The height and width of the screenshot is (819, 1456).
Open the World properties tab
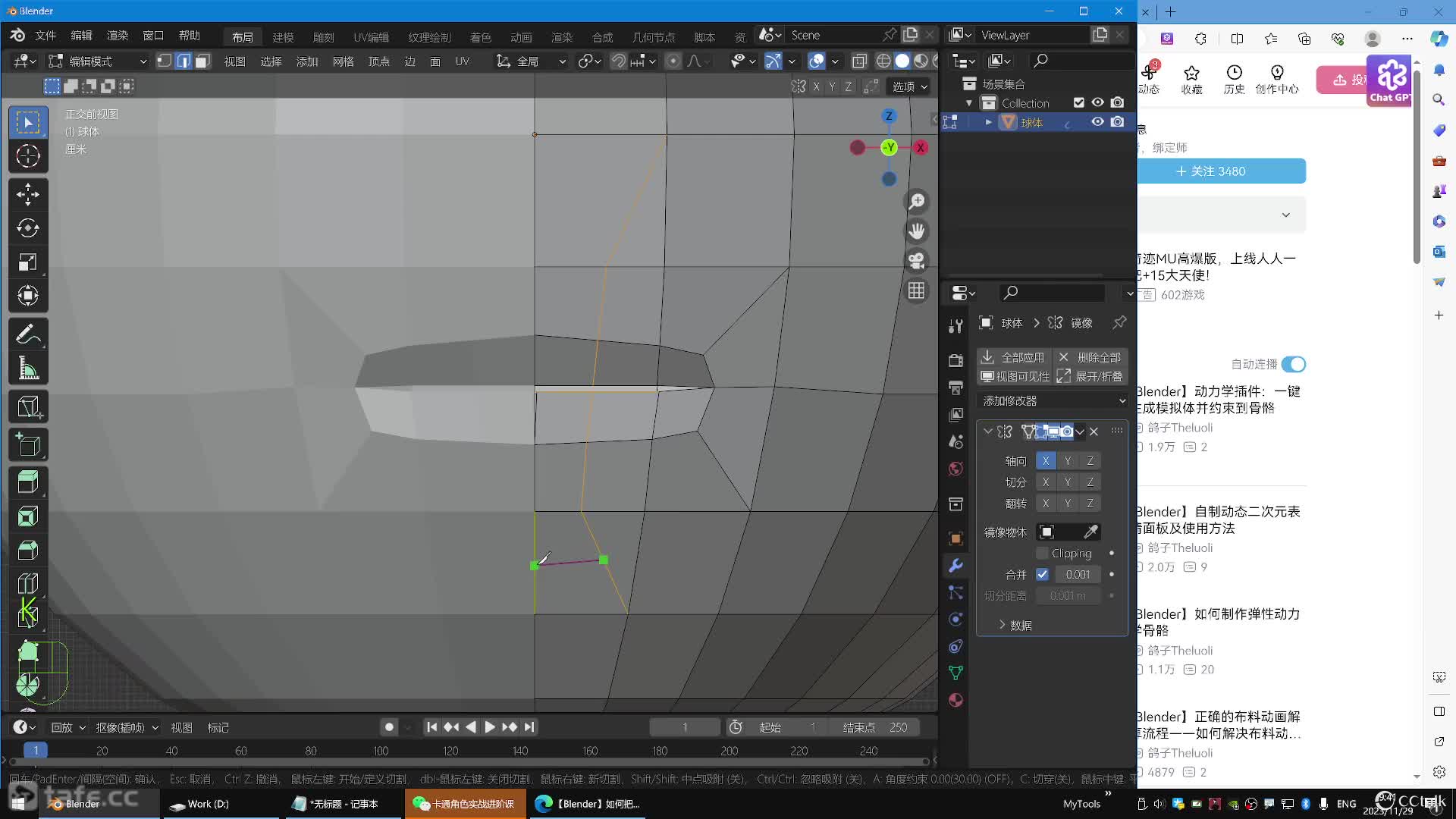(x=955, y=469)
